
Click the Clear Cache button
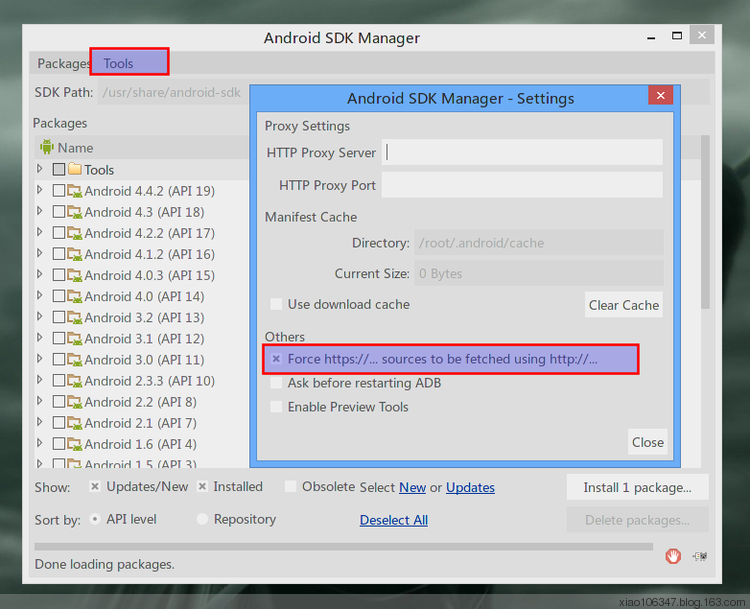(x=624, y=305)
